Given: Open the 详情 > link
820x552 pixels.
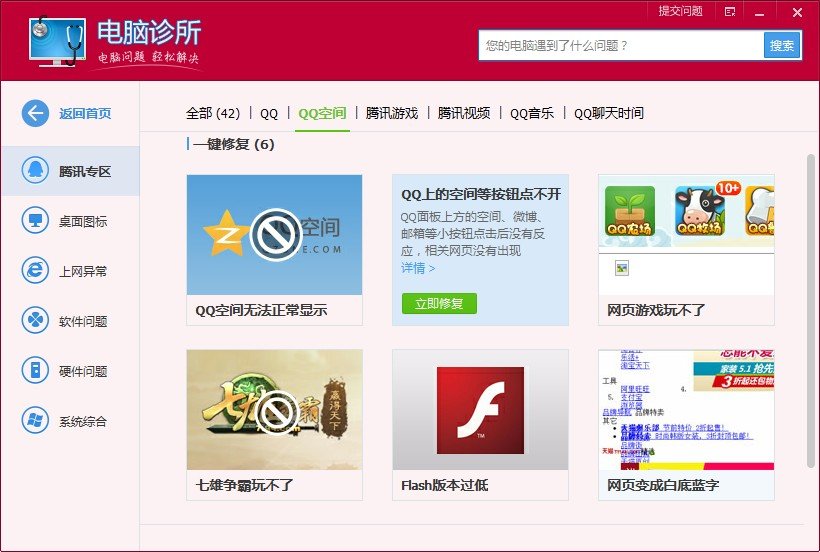Looking at the screenshot, I should click(417, 268).
